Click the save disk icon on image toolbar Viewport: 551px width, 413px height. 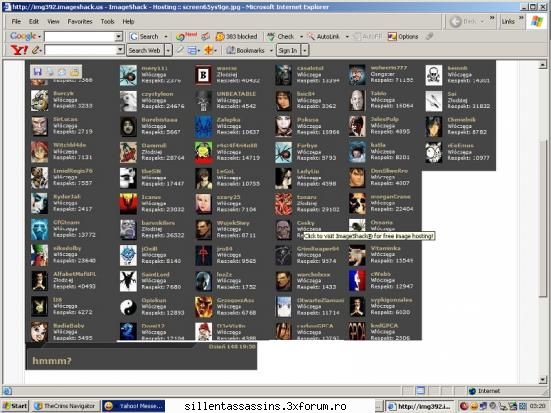pyautogui.click(x=38, y=72)
